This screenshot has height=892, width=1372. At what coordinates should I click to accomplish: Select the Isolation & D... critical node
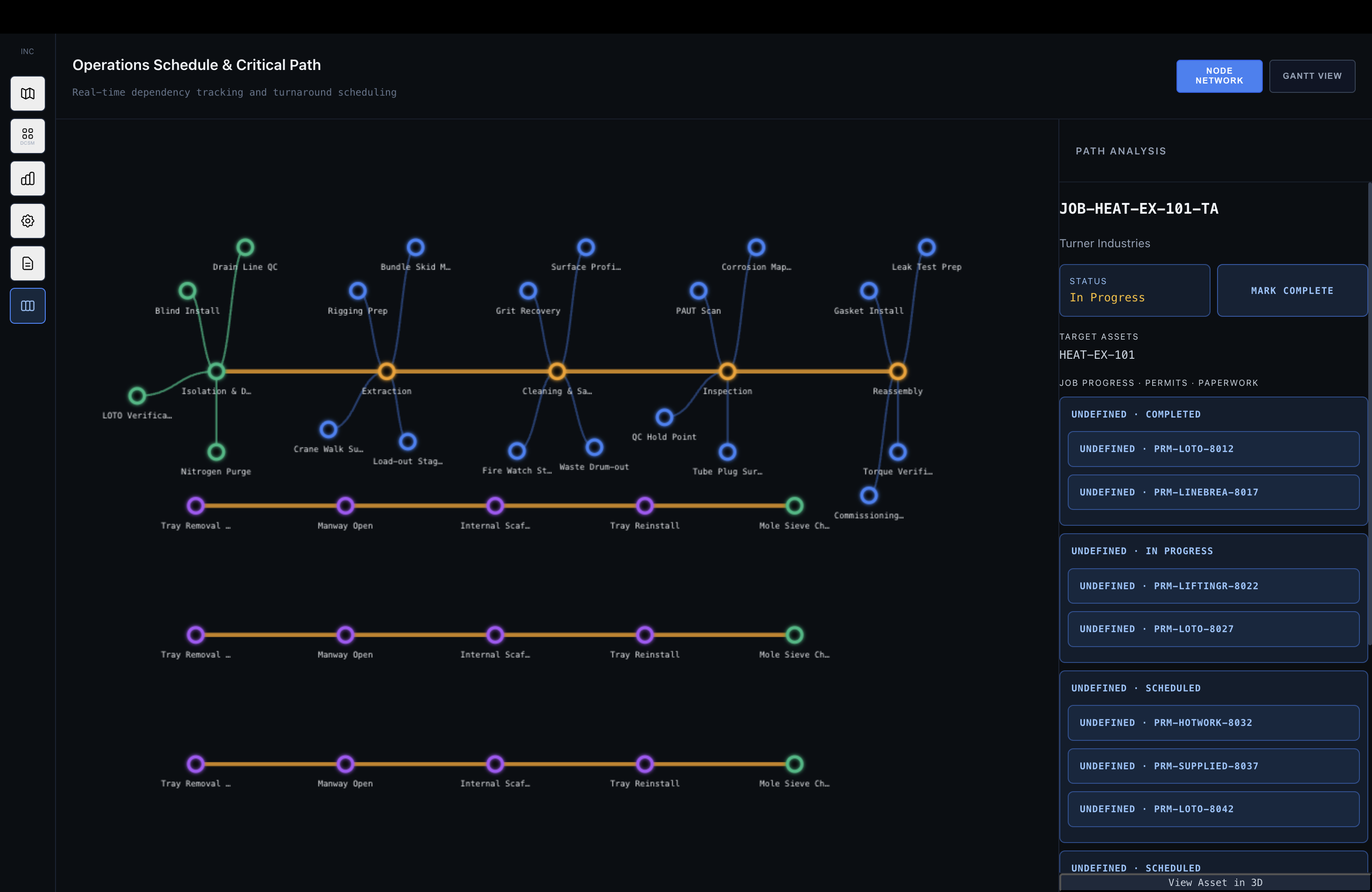[x=216, y=371]
